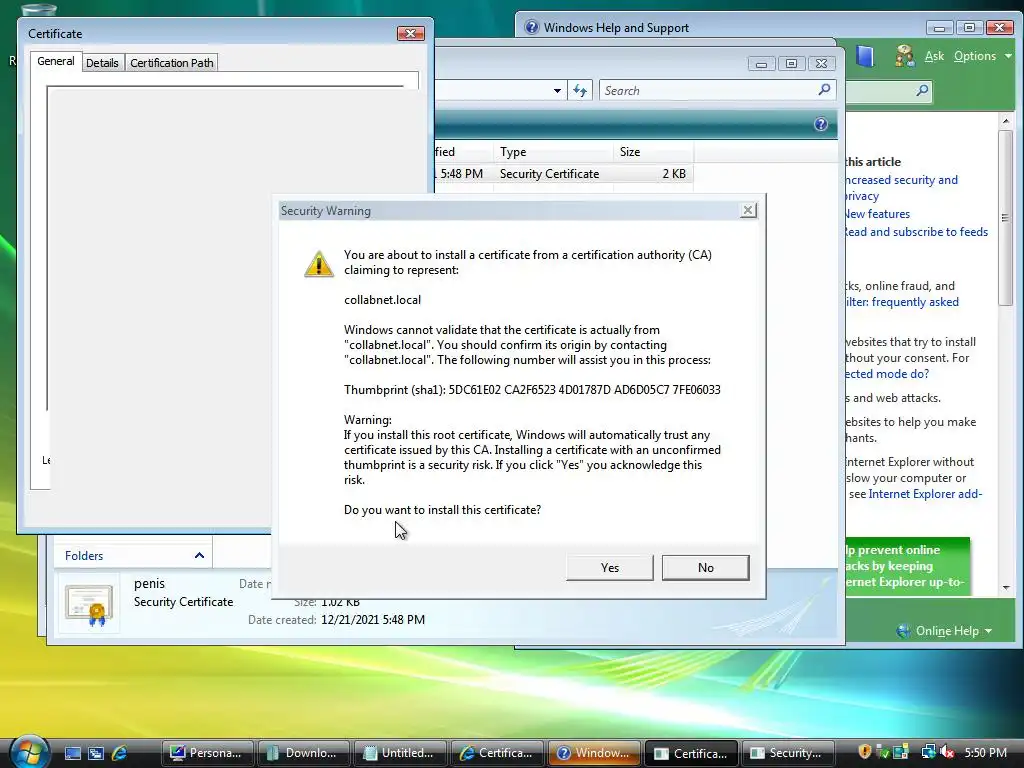Open 'Read and subscribe to feeds' link
The width and height of the screenshot is (1024, 768).
coord(915,232)
